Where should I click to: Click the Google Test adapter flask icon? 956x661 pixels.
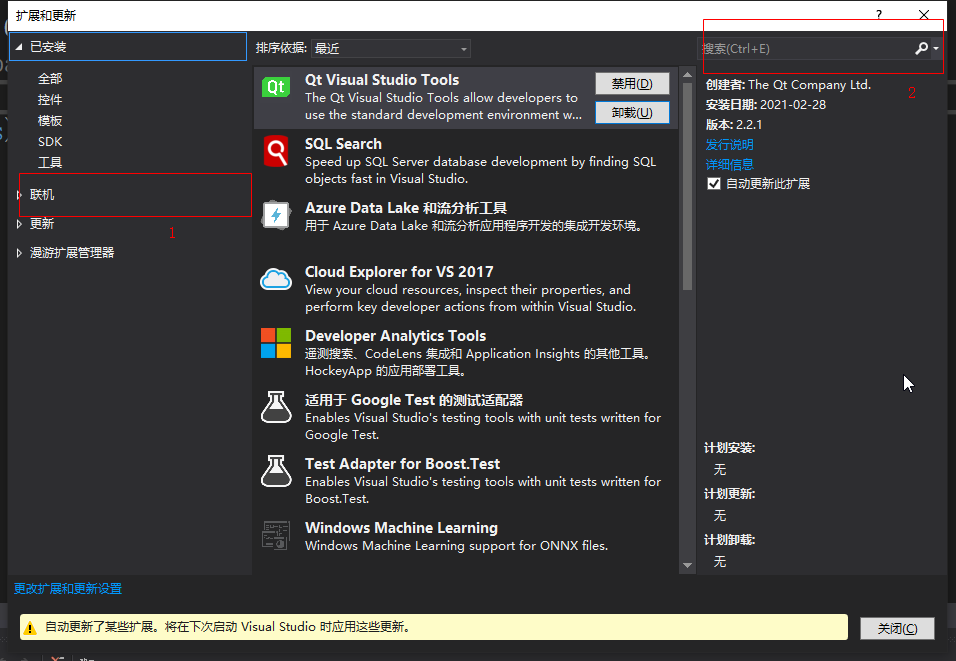coord(276,407)
